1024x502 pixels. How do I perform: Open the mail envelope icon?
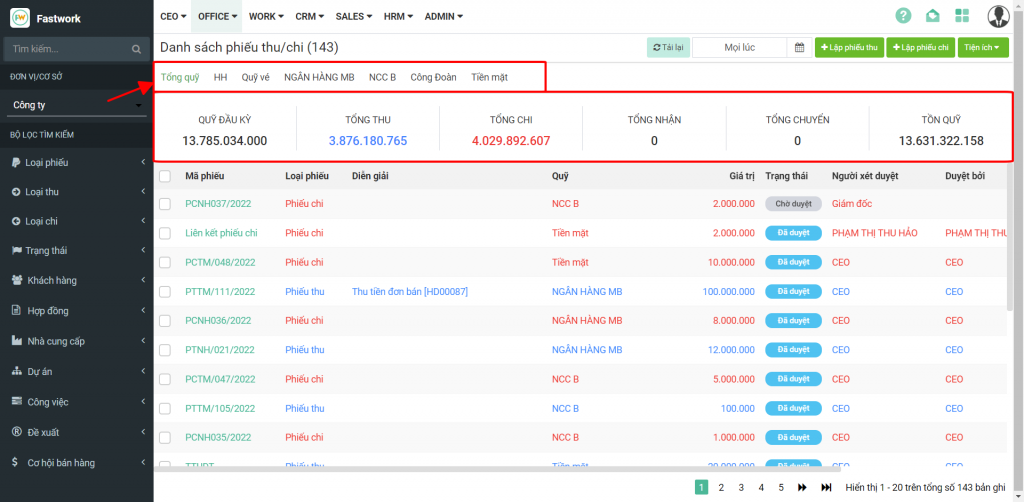click(x=932, y=16)
